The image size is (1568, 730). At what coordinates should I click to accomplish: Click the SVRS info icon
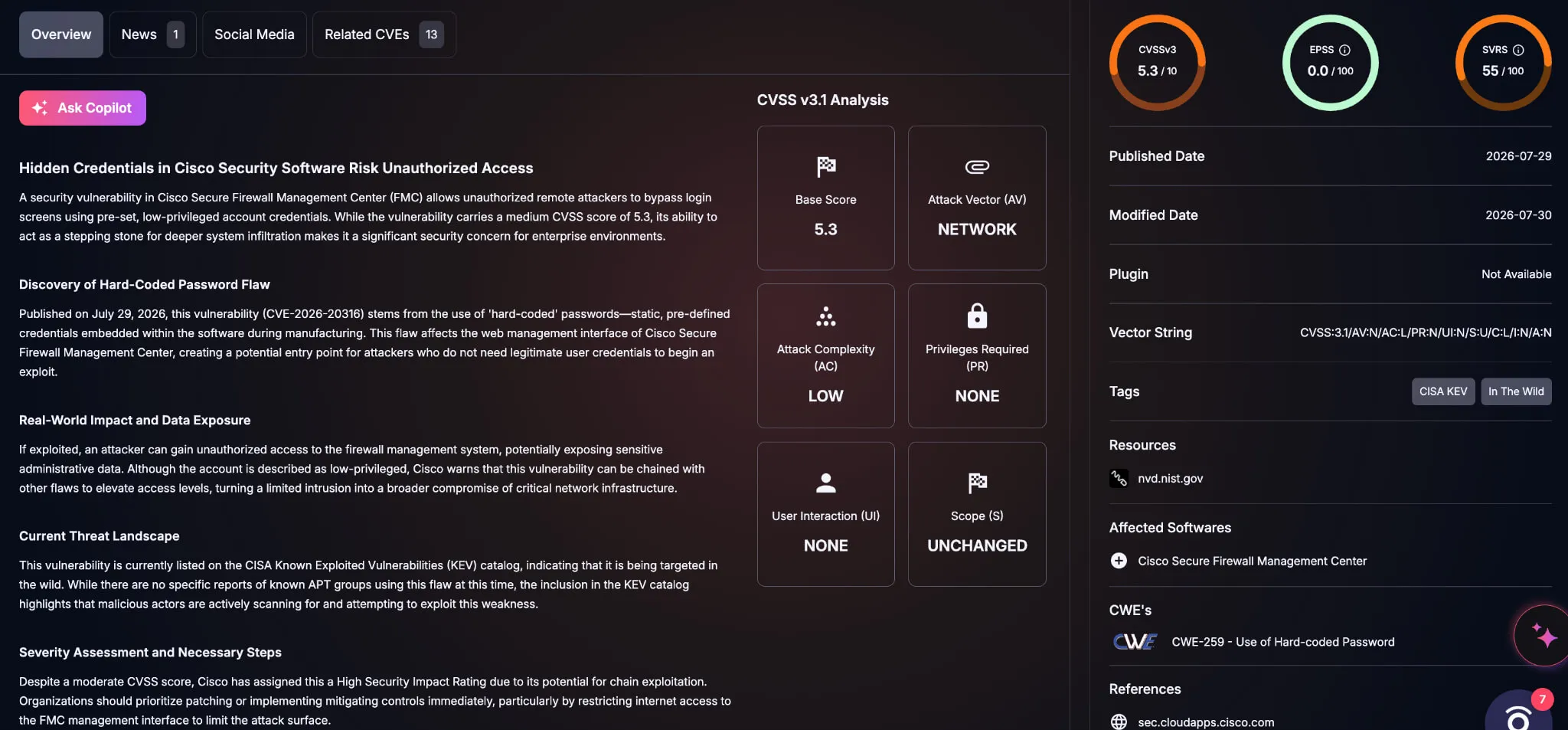[1518, 50]
